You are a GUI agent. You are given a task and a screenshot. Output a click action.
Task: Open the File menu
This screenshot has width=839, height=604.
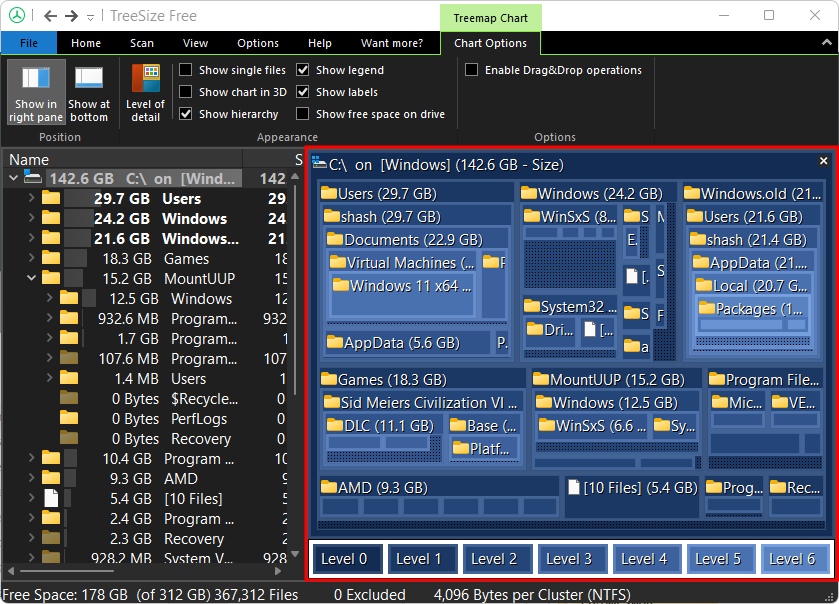coord(28,43)
